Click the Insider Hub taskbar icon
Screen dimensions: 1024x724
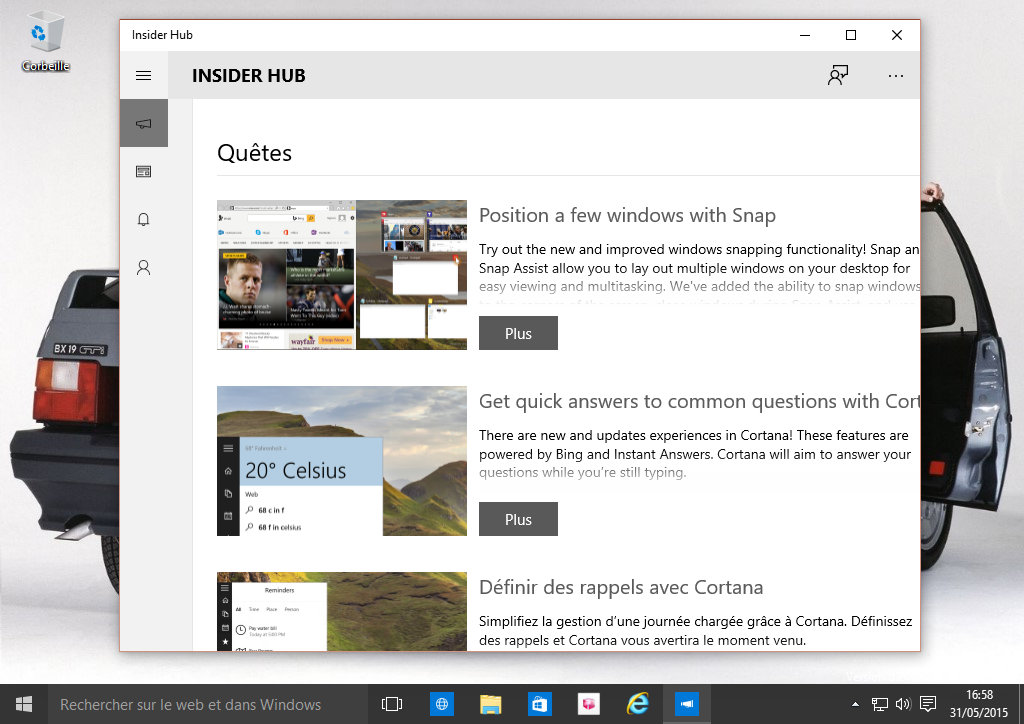pos(686,704)
